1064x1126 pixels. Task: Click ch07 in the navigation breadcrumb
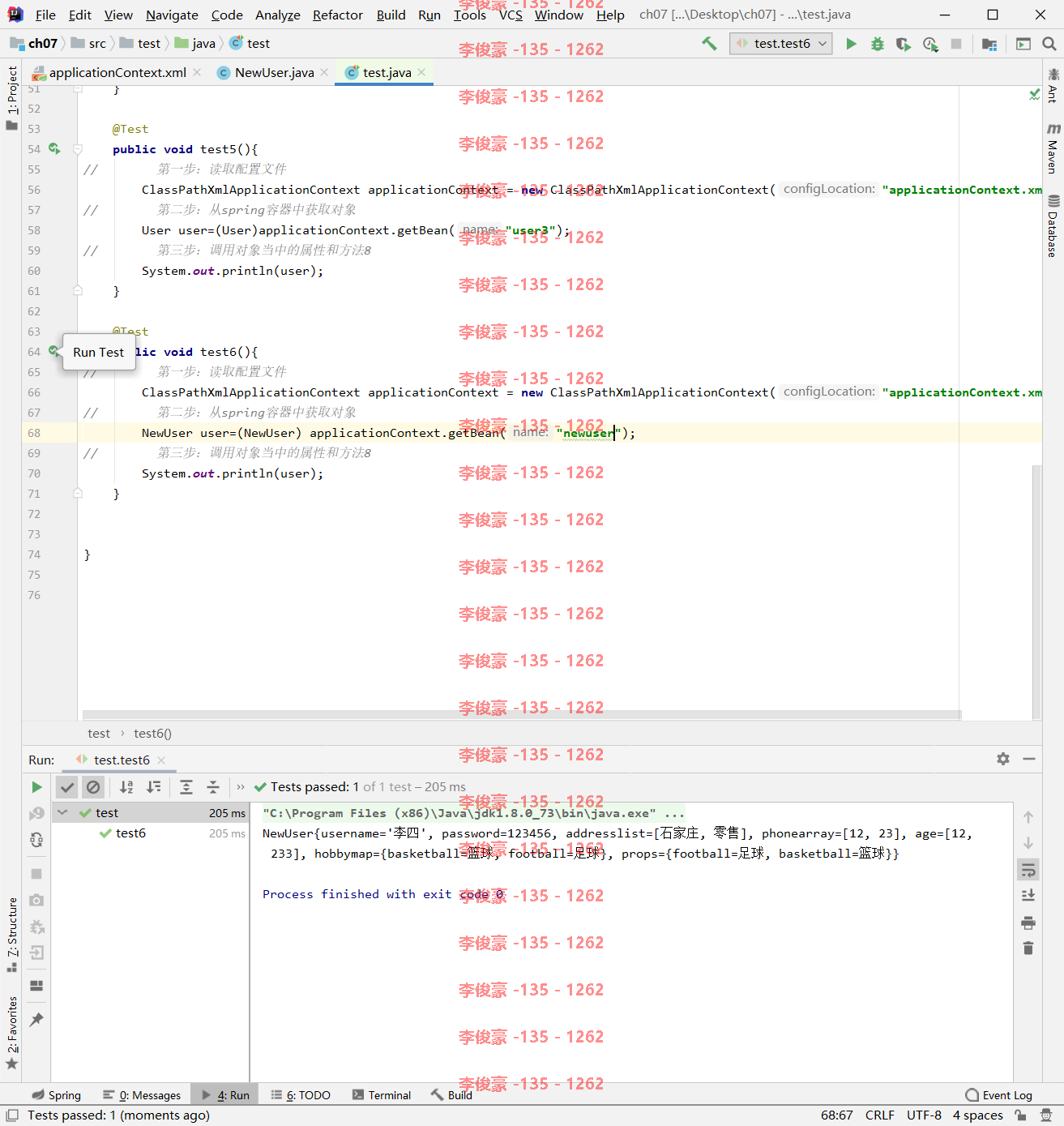[35, 44]
